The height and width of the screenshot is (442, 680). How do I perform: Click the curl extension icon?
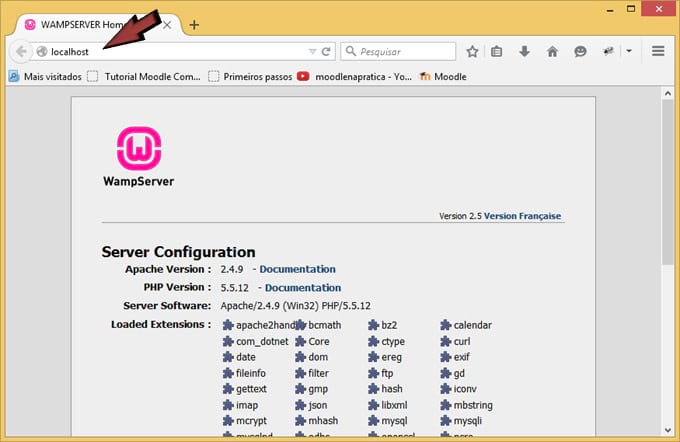(446, 341)
